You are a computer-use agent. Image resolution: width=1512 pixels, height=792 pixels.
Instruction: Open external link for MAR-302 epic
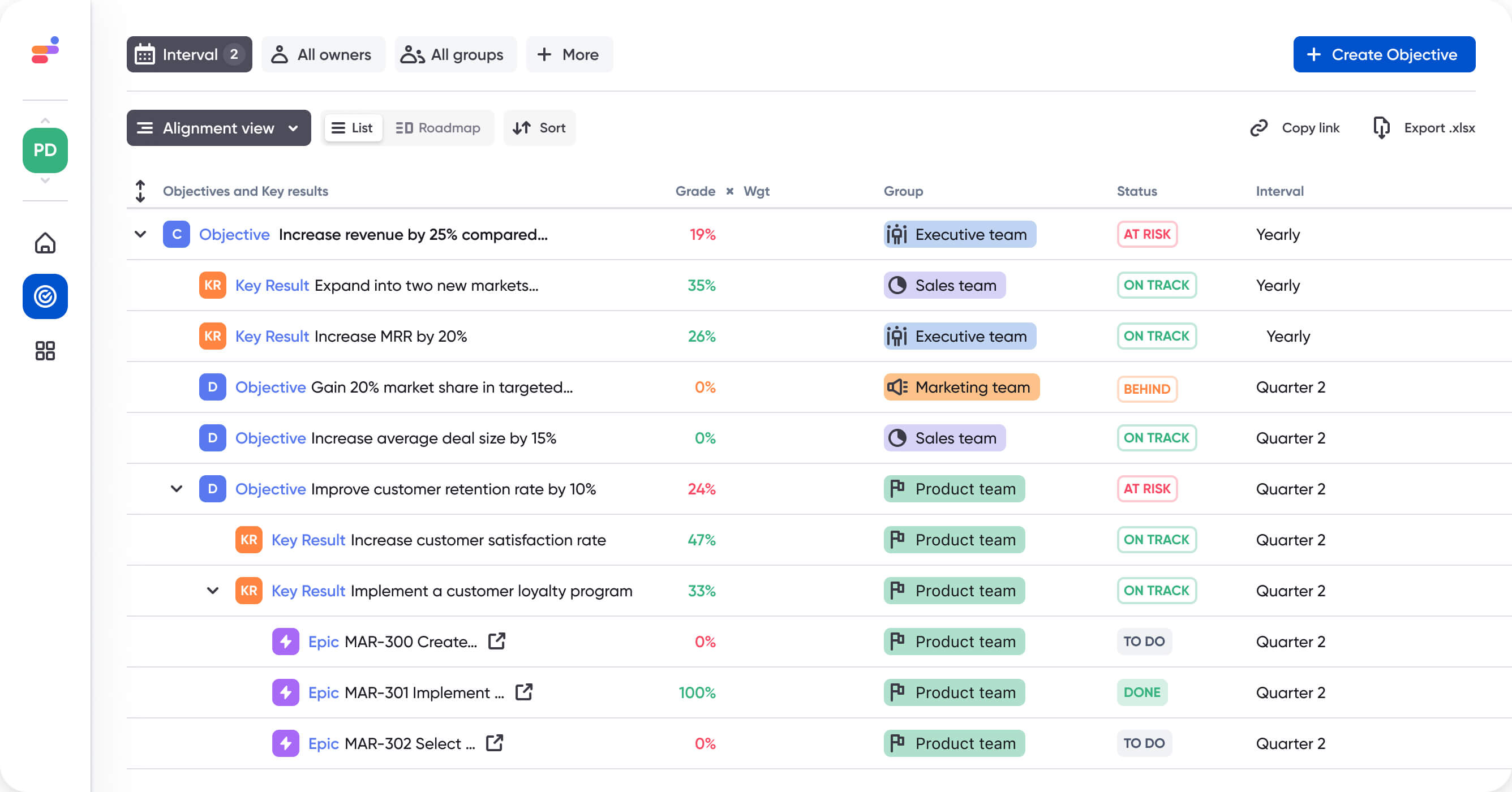click(x=494, y=743)
